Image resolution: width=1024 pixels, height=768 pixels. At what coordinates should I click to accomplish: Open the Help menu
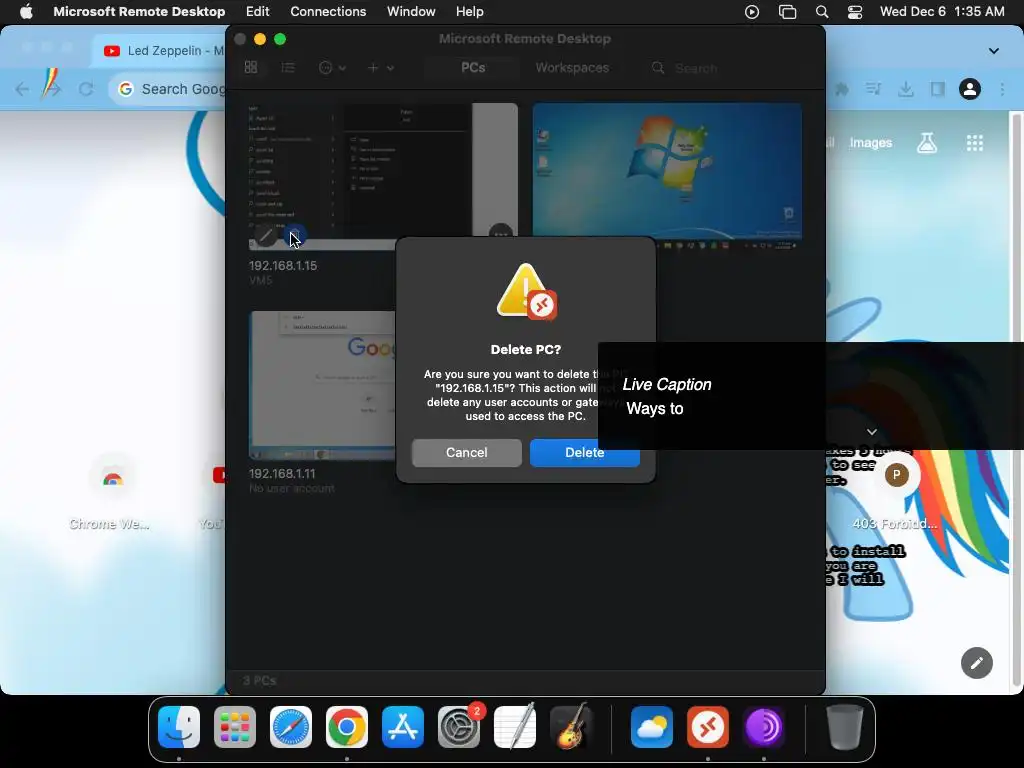click(x=470, y=12)
